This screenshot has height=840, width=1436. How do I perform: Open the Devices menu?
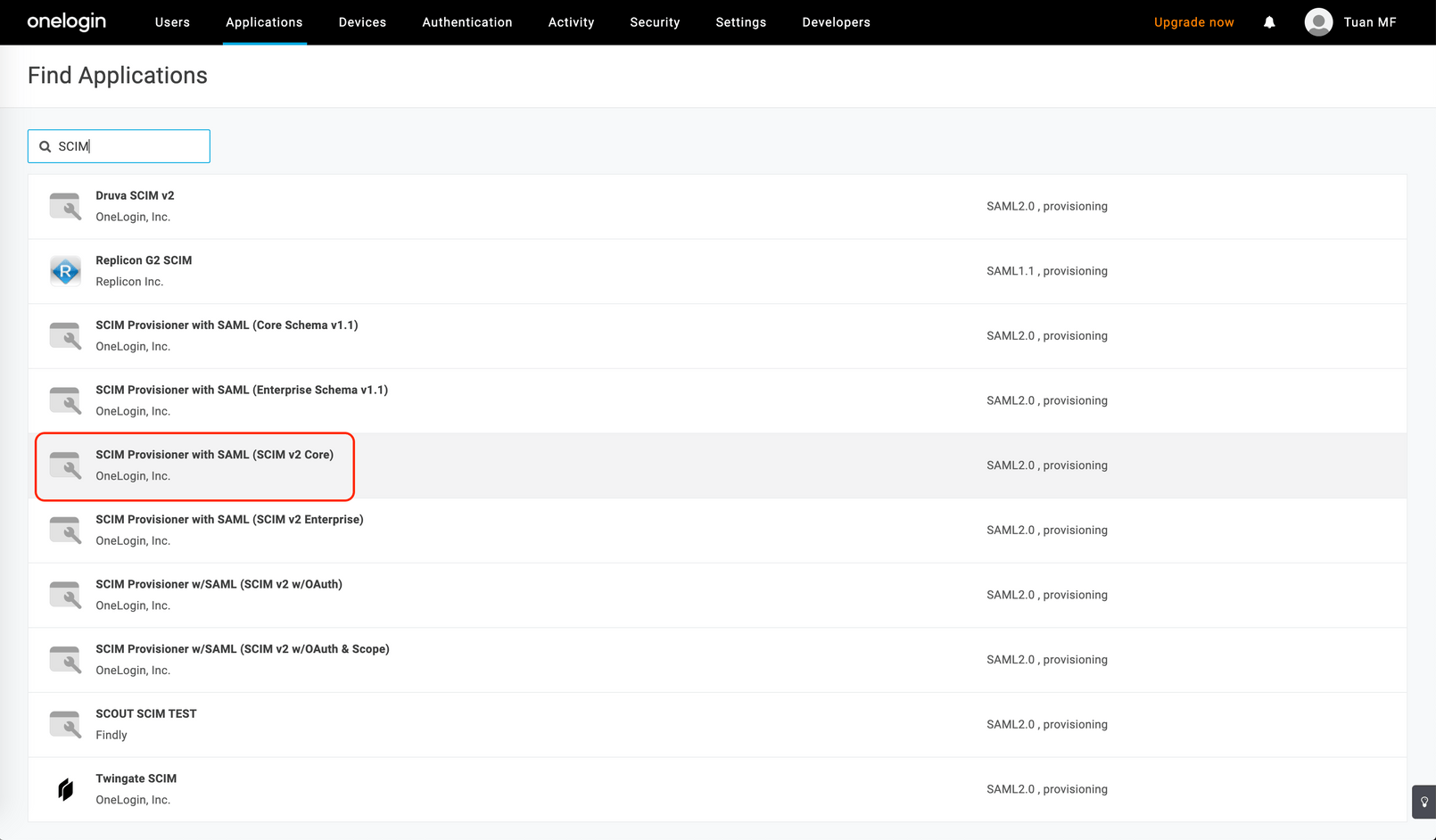[362, 22]
